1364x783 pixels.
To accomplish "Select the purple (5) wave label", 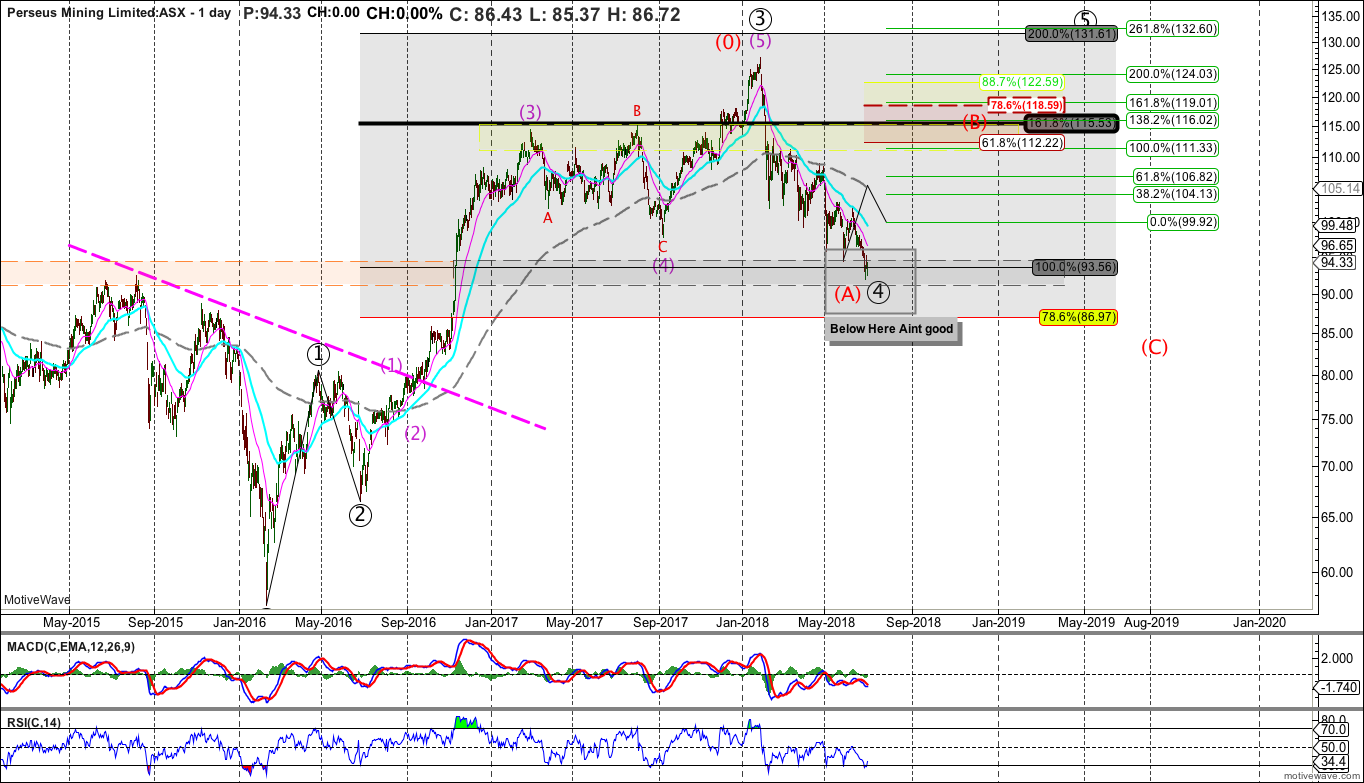I will pos(760,42).
